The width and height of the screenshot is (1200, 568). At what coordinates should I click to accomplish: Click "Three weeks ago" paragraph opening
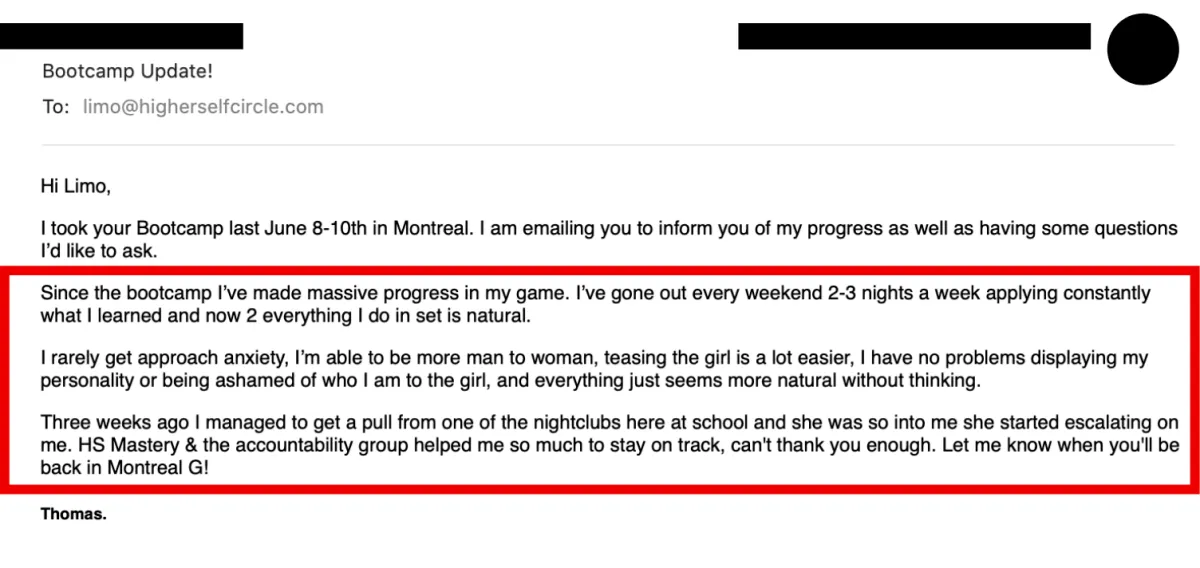click(x=105, y=422)
